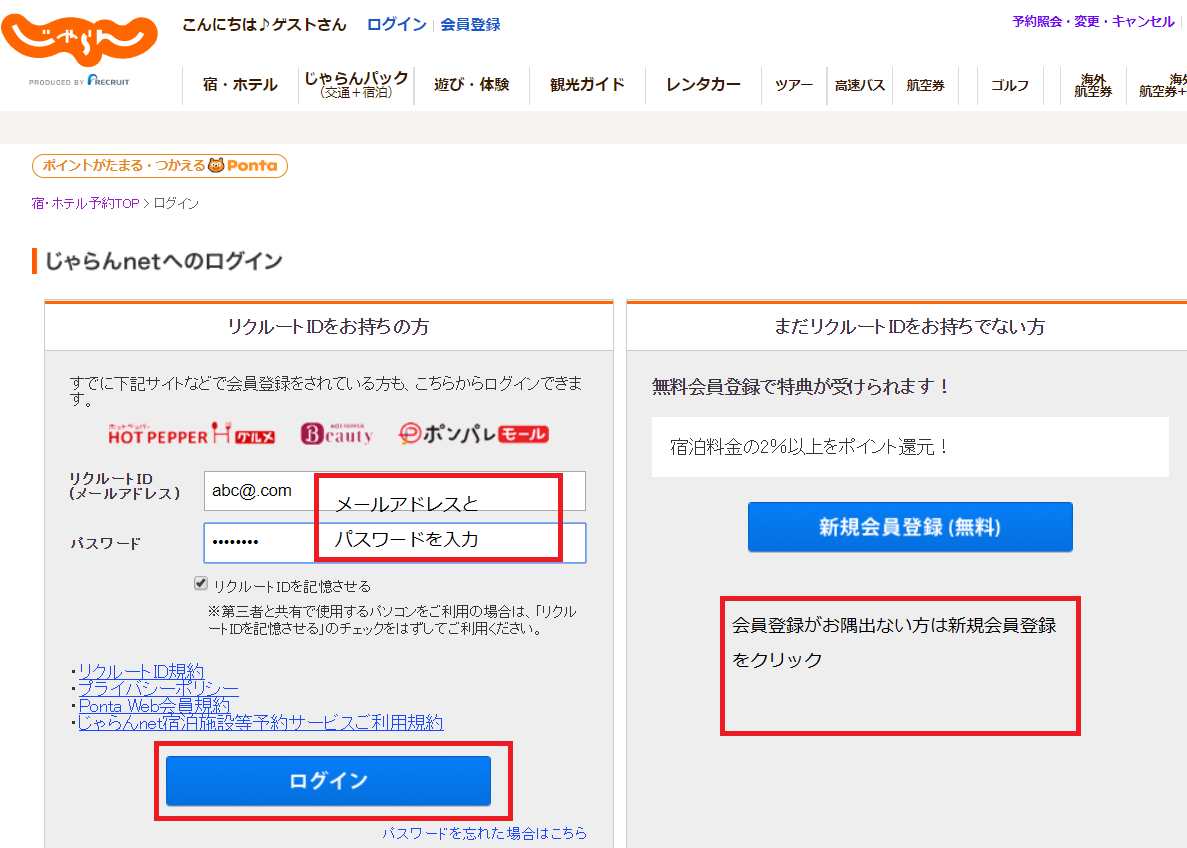Click まだリクルートIDをお持ちでない方 header
This screenshot has height=848, width=1187.
click(909, 326)
